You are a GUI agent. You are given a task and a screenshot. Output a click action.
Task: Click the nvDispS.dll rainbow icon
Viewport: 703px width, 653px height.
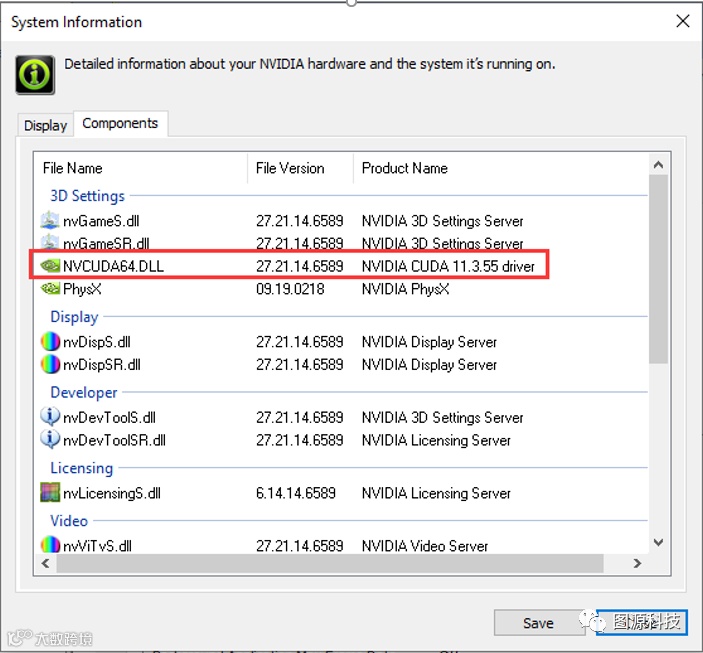click(x=50, y=341)
